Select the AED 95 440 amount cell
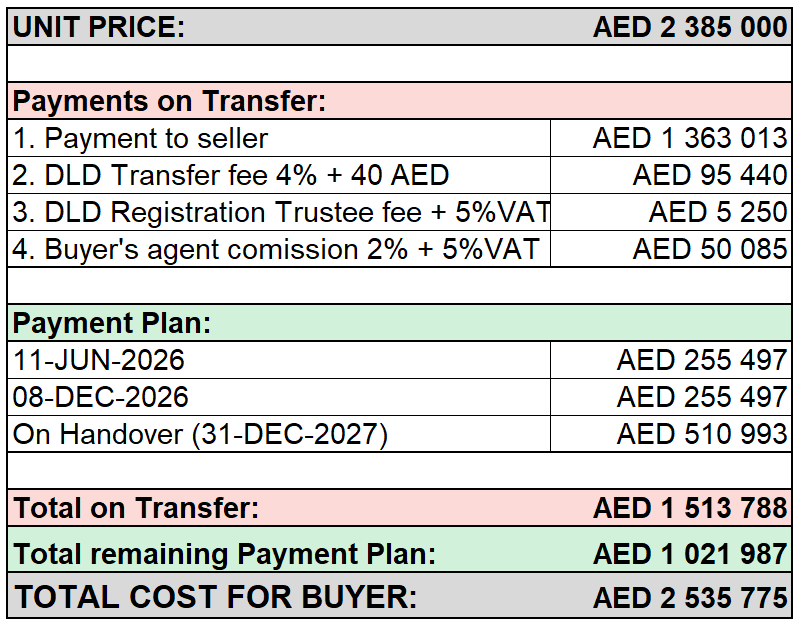Image resolution: width=798 pixels, height=623 pixels. point(671,175)
